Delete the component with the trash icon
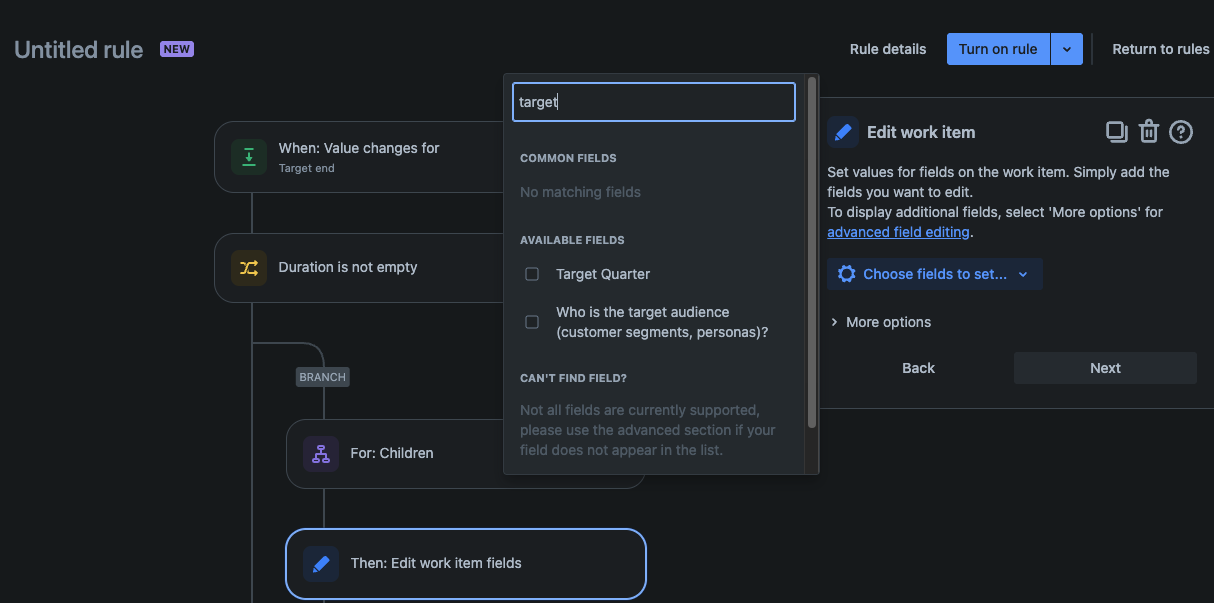 (1148, 131)
